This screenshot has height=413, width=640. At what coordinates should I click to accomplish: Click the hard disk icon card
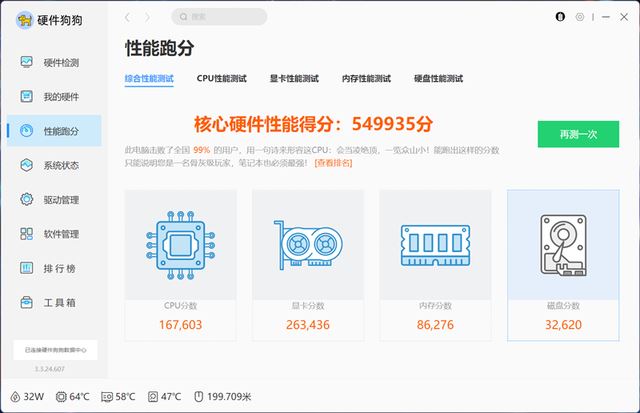pyautogui.click(x=563, y=245)
